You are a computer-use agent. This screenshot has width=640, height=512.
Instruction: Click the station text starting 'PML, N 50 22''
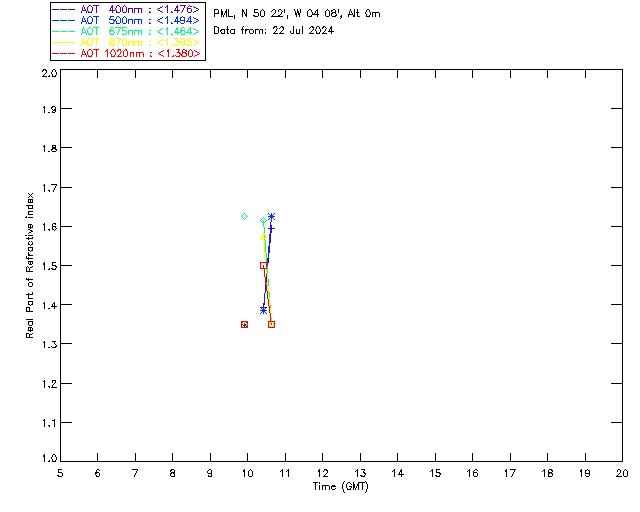[x=297, y=14]
